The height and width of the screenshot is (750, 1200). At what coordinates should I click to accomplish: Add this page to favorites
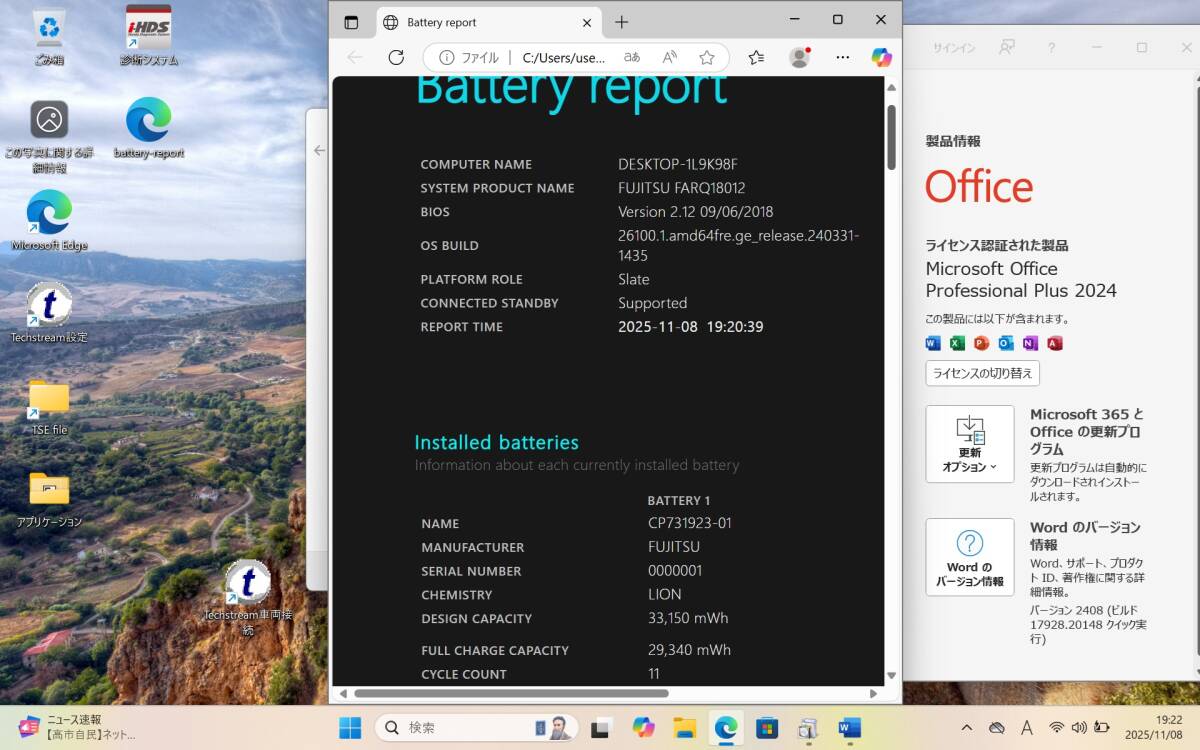[x=707, y=58]
